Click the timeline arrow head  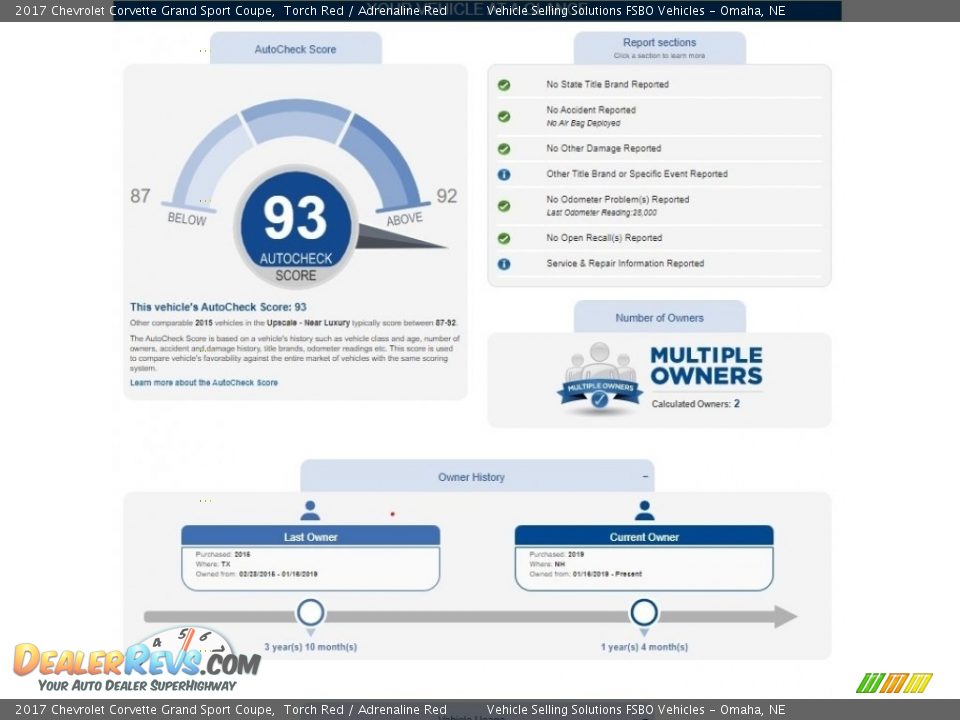click(786, 617)
